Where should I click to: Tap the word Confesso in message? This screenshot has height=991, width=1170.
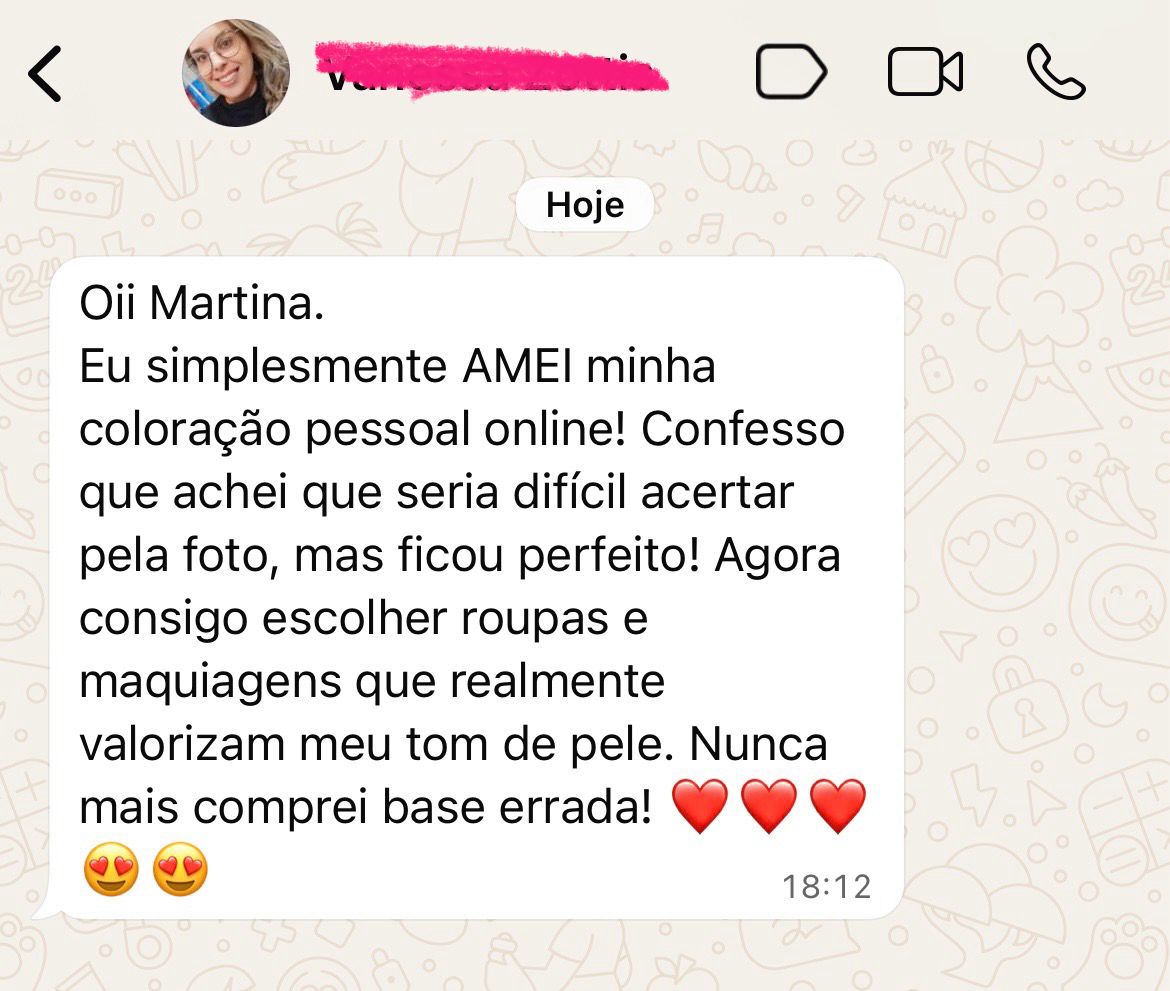[x=742, y=430]
